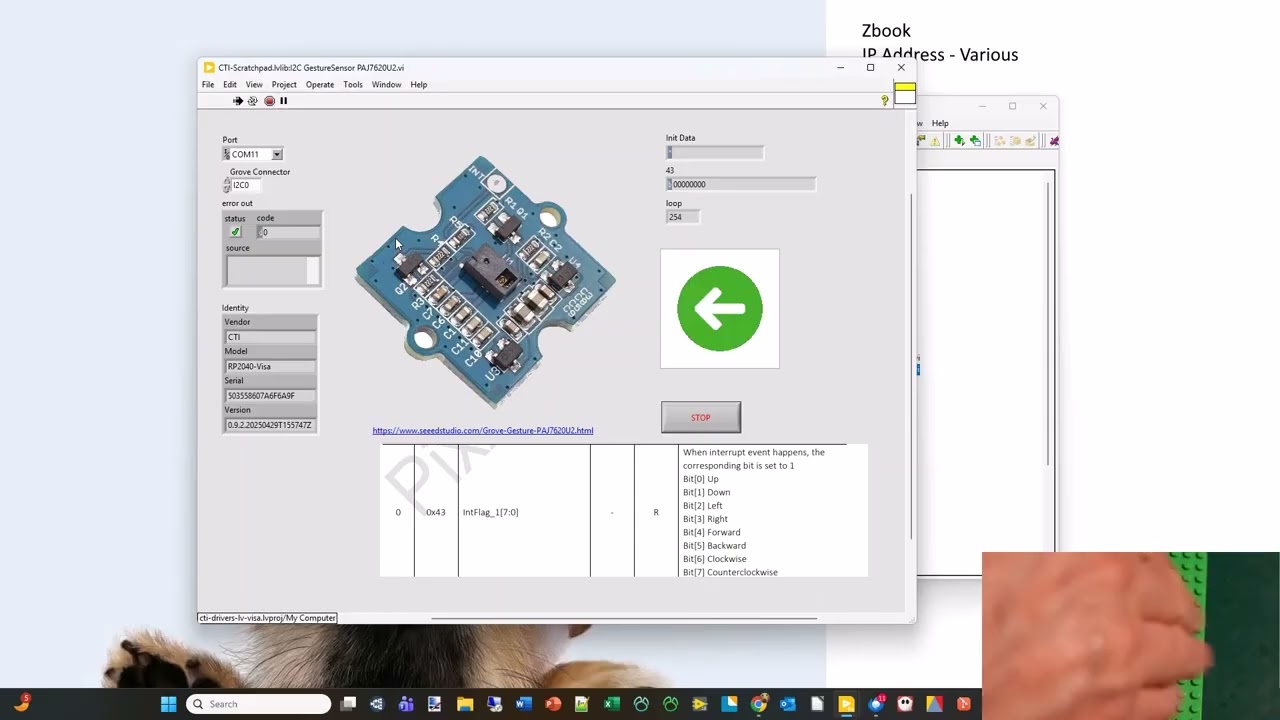Click the STOP button
The image size is (1280, 720).
point(701,417)
